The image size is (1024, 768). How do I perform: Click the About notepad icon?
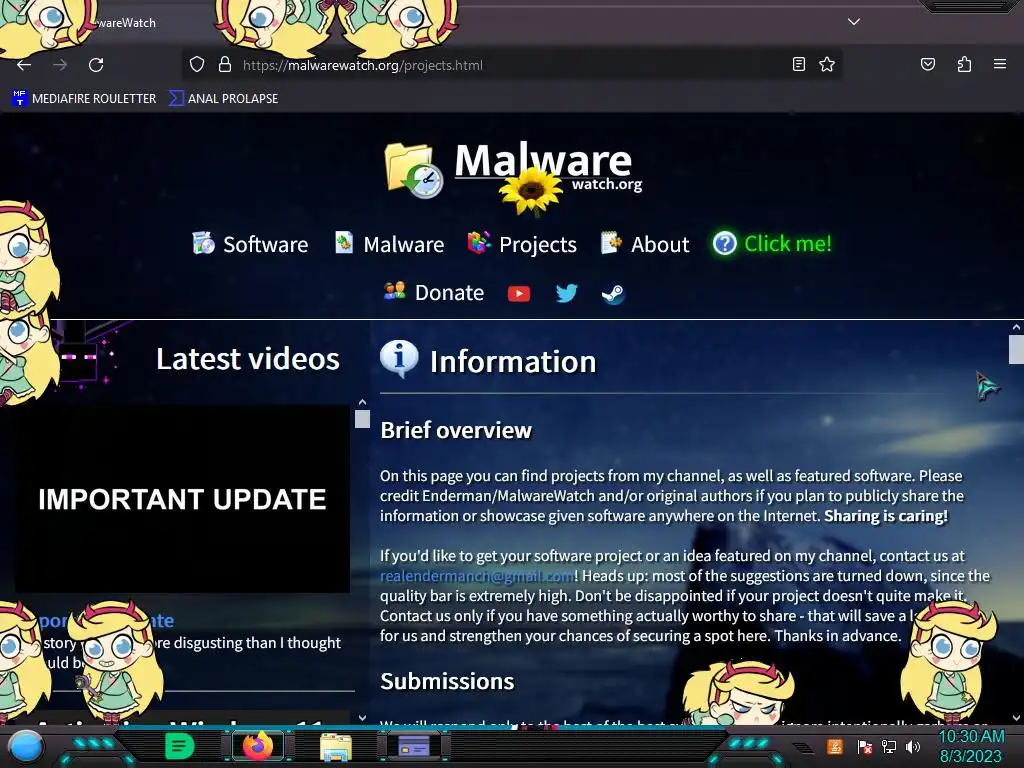(x=611, y=242)
